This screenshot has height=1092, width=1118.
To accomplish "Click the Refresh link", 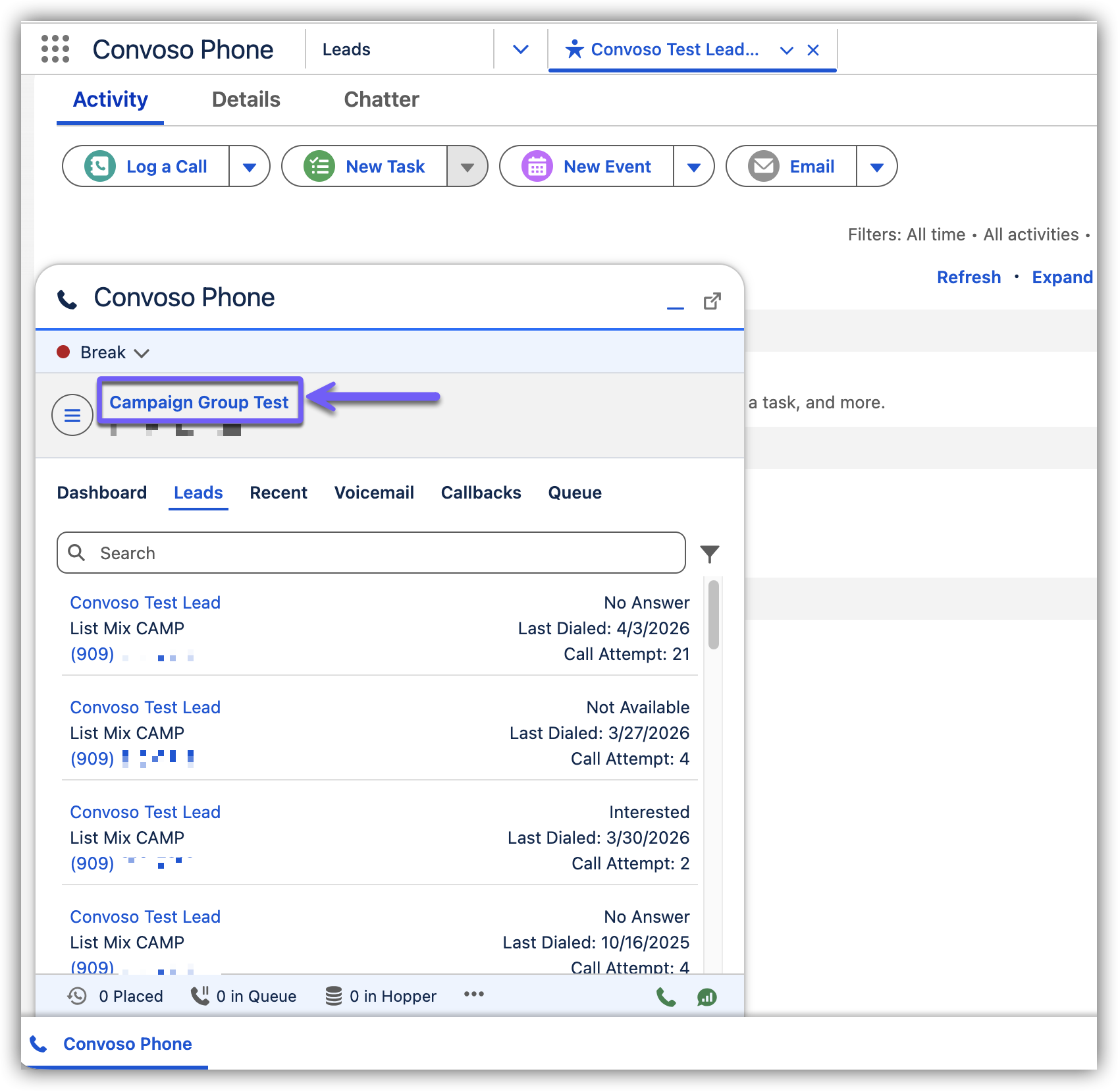I will (968, 277).
